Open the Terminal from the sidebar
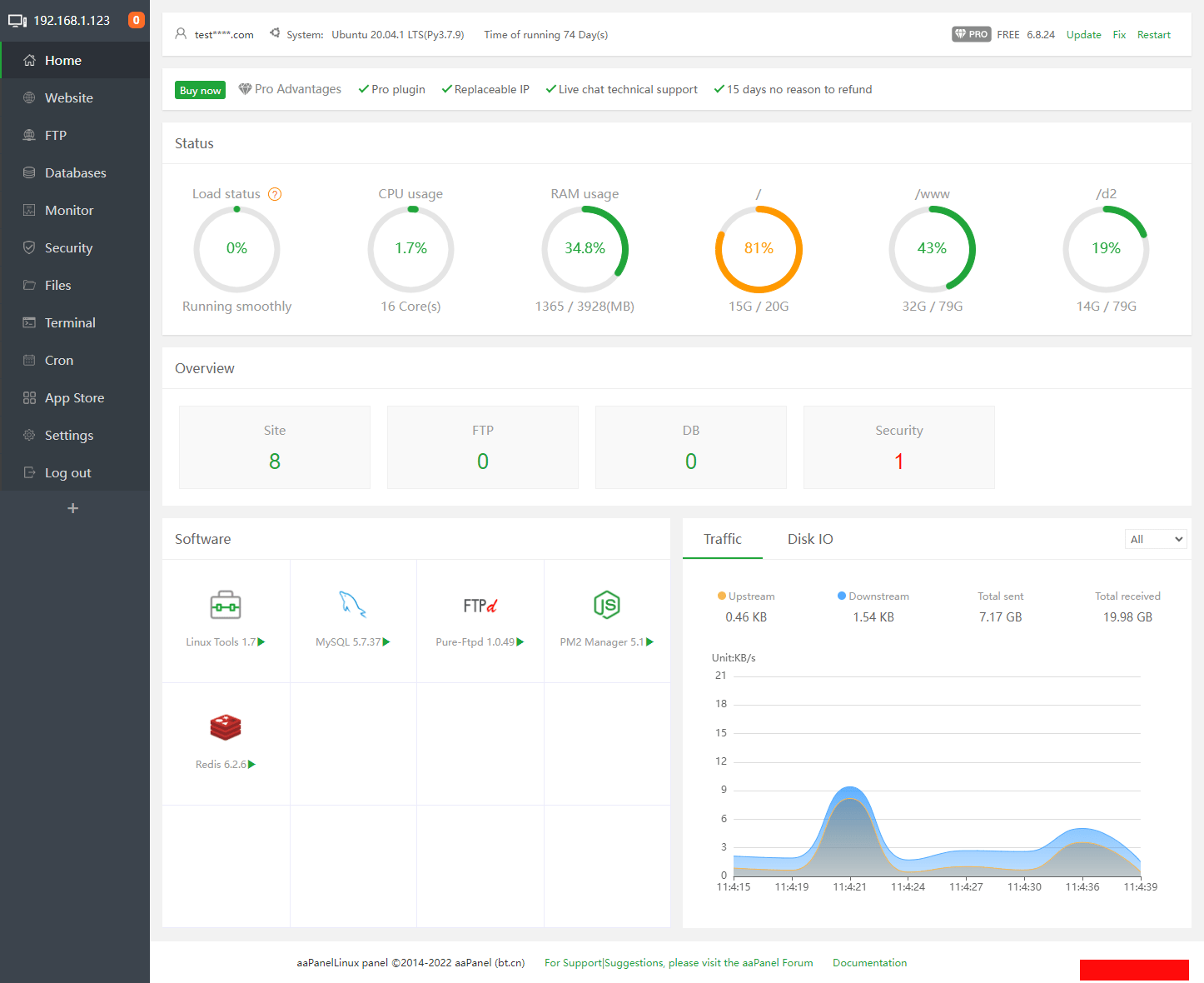The width and height of the screenshot is (1204, 983). (70, 322)
